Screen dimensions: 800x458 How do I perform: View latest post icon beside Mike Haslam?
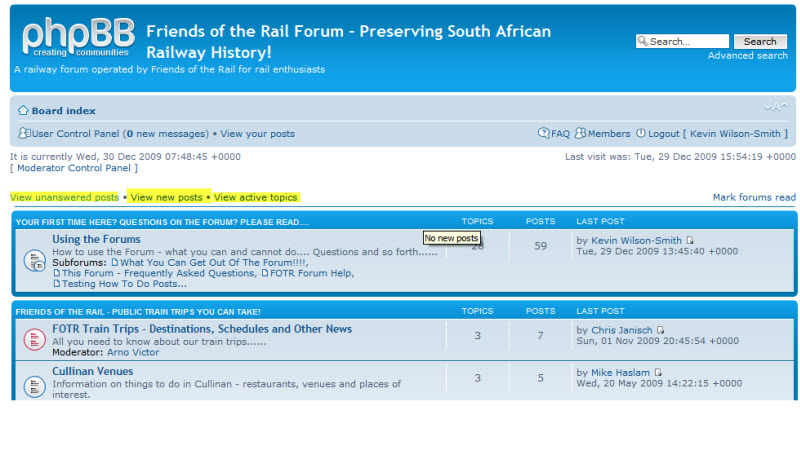click(658, 373)
